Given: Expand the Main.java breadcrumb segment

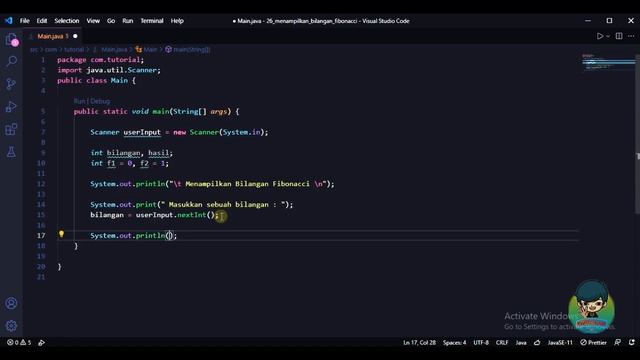Looking at the screenshot, I should click(x=110, y=49).
